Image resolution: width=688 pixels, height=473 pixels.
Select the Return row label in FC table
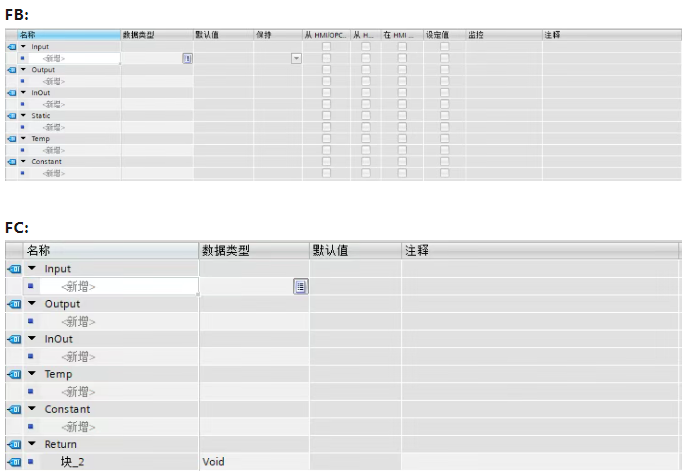click(61, 444)
